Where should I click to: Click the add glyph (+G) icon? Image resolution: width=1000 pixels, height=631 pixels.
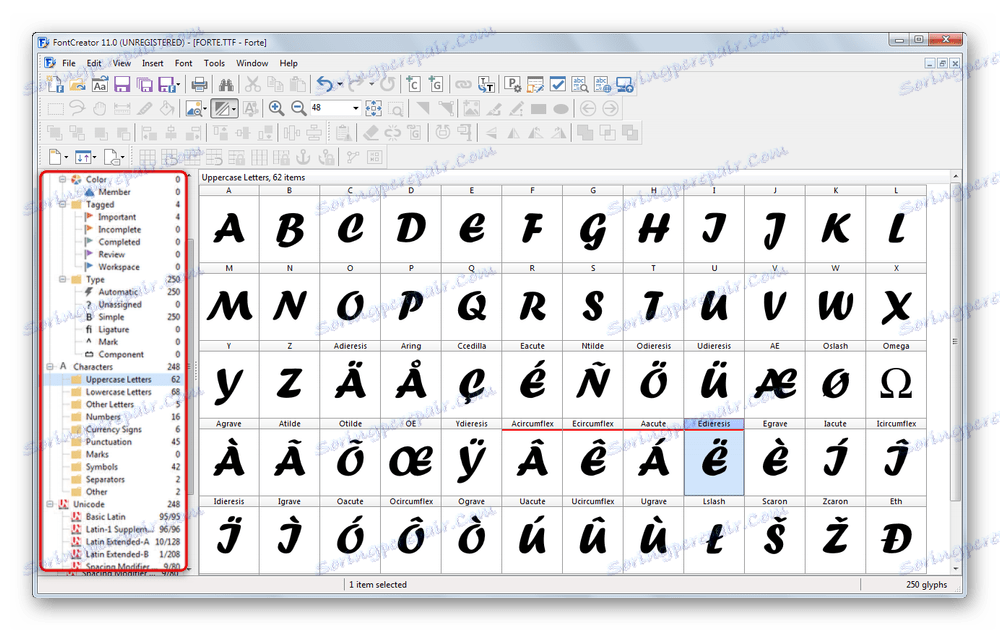[x=436, y=84]
